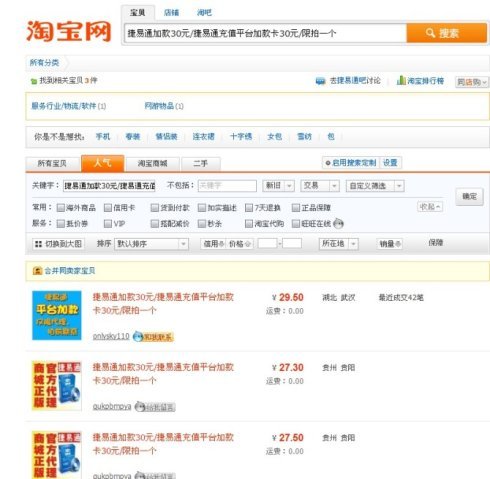Click the 确定 confirm button
The width and height of the screenshot is (490, 479).
point(469,197)
